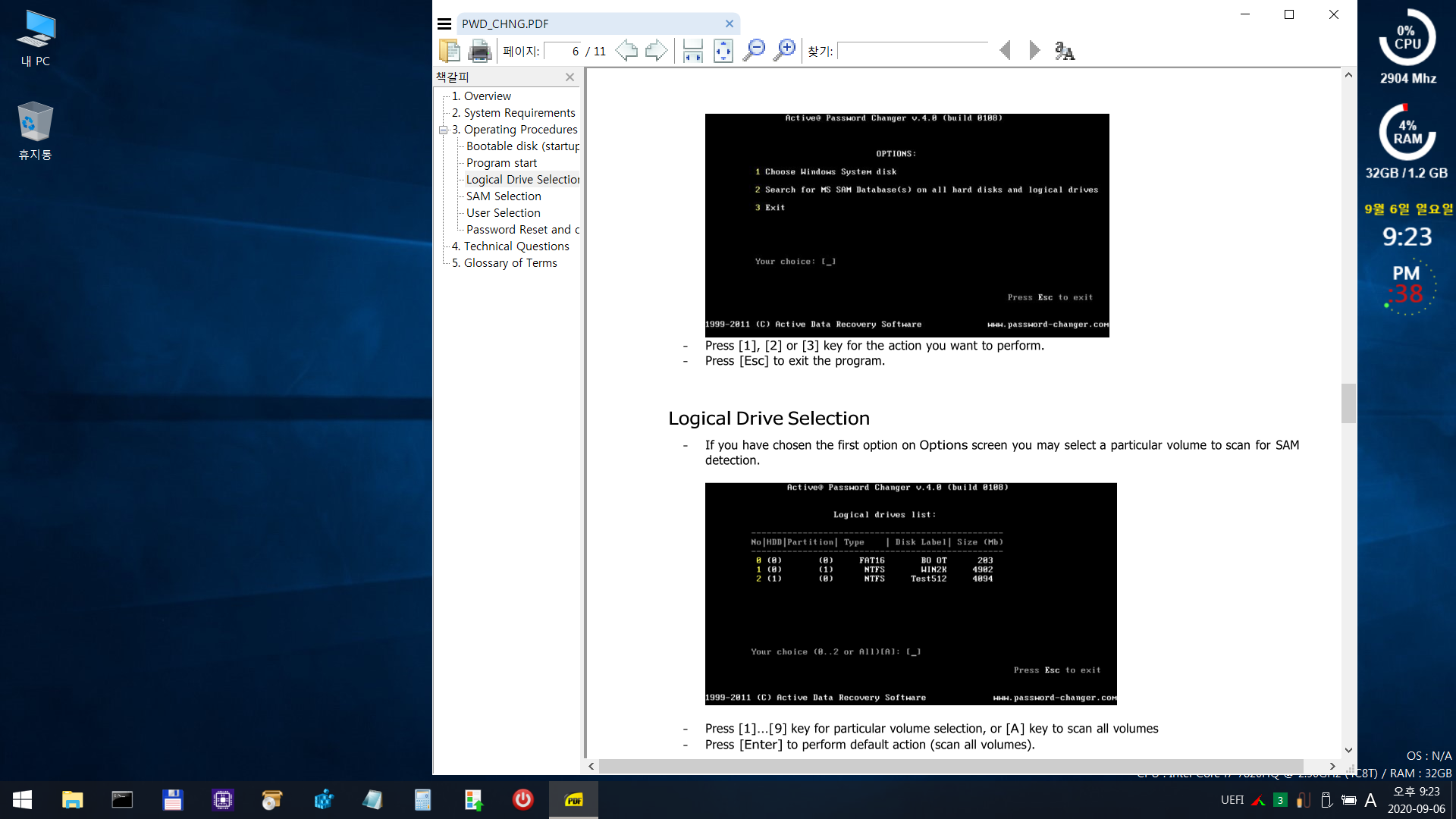
Task: Open the Windows Start menu
Action: pyautogui.click(x=22, y=800)
